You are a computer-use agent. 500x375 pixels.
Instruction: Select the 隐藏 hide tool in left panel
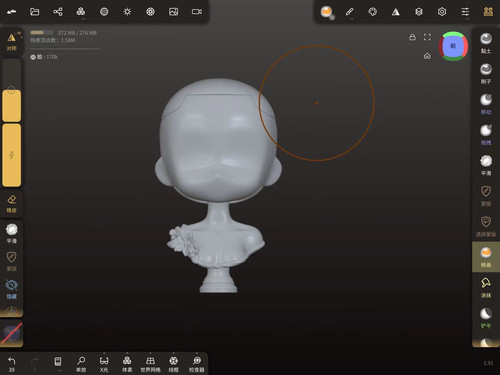[x=12, y=289]
